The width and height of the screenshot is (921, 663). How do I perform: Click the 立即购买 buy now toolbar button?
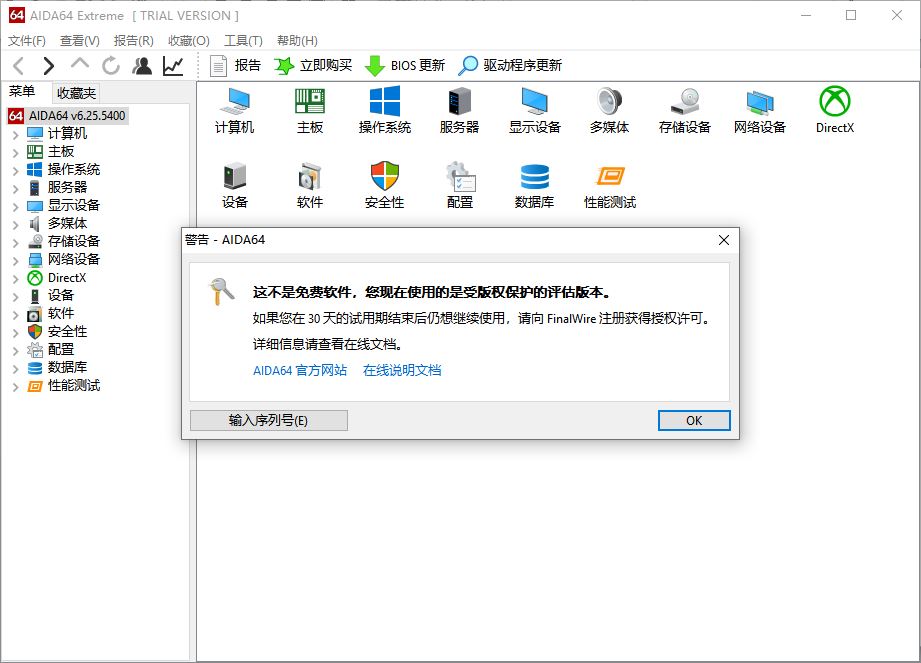coord(313,66)
